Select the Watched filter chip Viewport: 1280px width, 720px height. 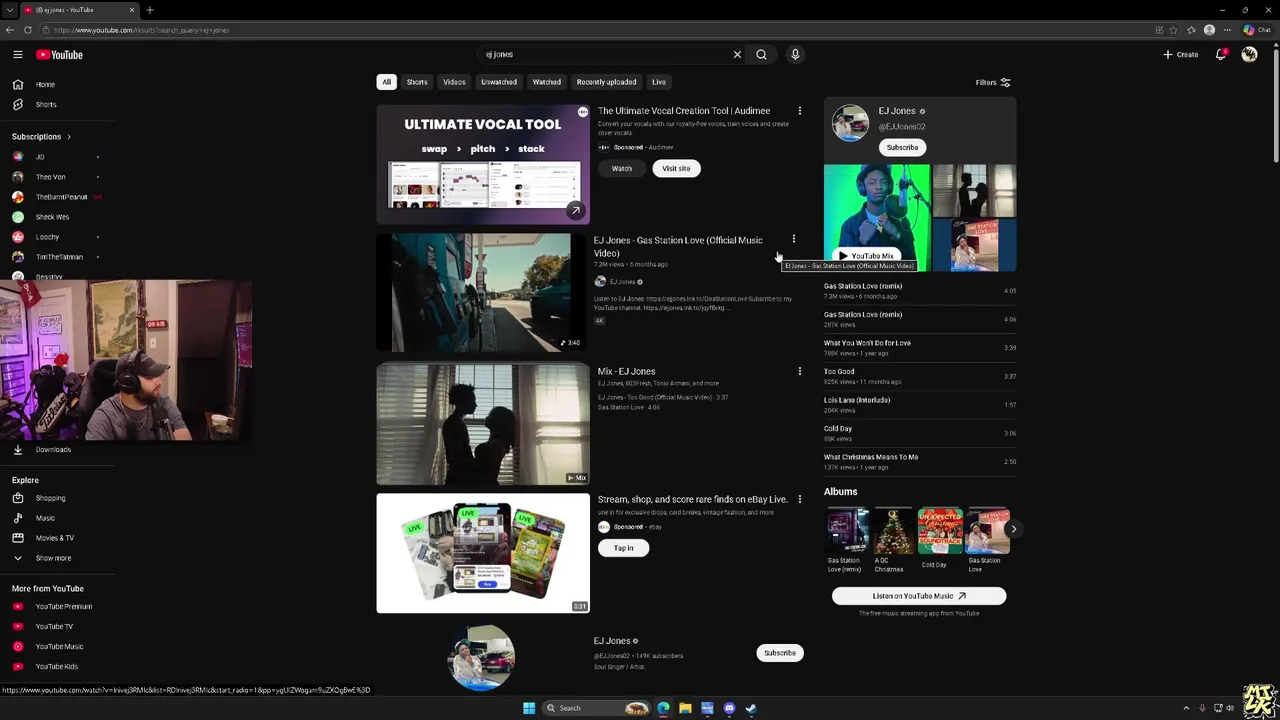[547, 82]
